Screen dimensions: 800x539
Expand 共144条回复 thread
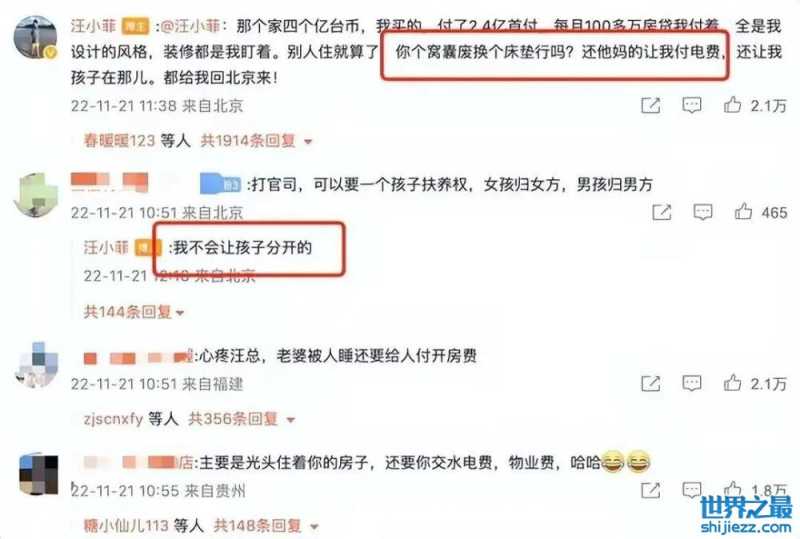(x=134, y=311)
